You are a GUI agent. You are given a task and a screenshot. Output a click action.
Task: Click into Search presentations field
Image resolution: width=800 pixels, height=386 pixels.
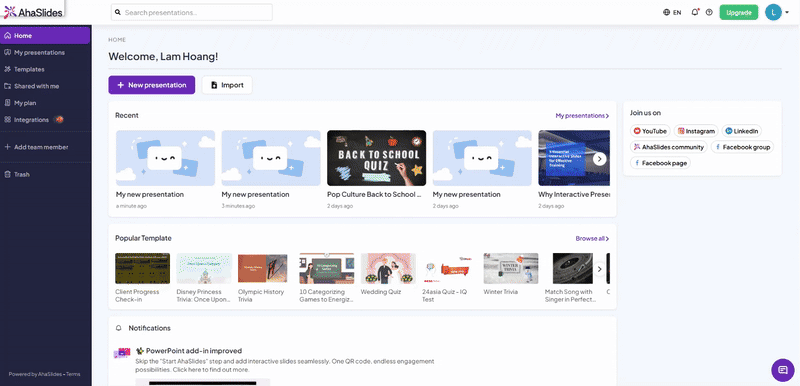click(192, 12)
